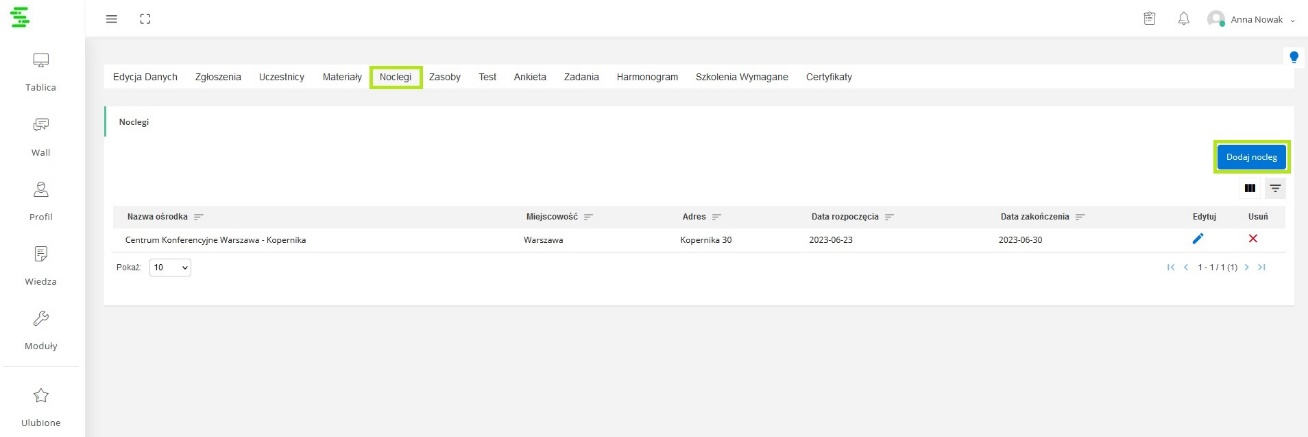Expand the Anna Nowak user menu
Screen dimensions: 1308x437
(x=1257, y=19)
